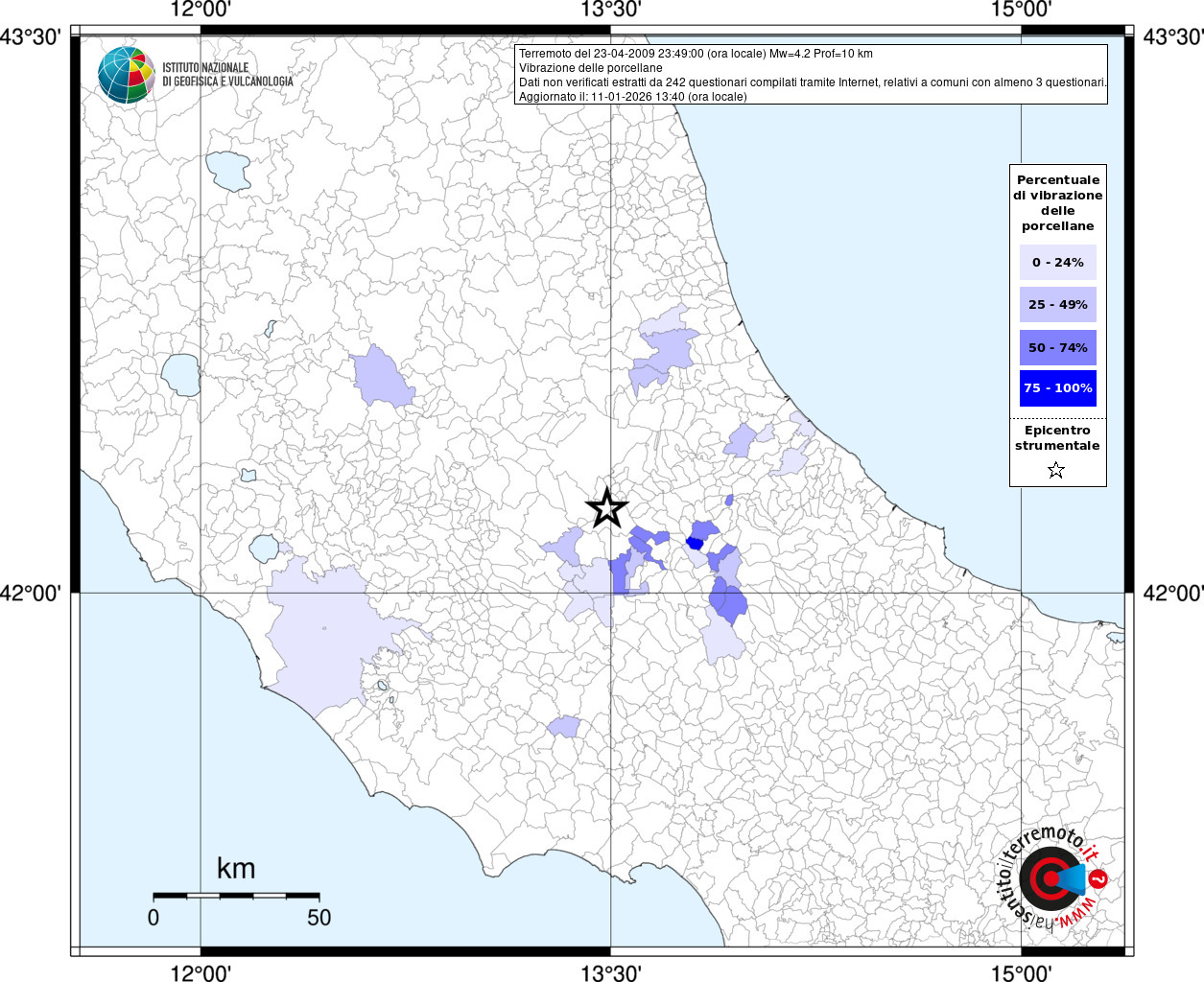Select the 50 - 74% legend swatch
Image resolution: width=1204 pixels, height=982 pixels.
click(x=1058, y=347)
